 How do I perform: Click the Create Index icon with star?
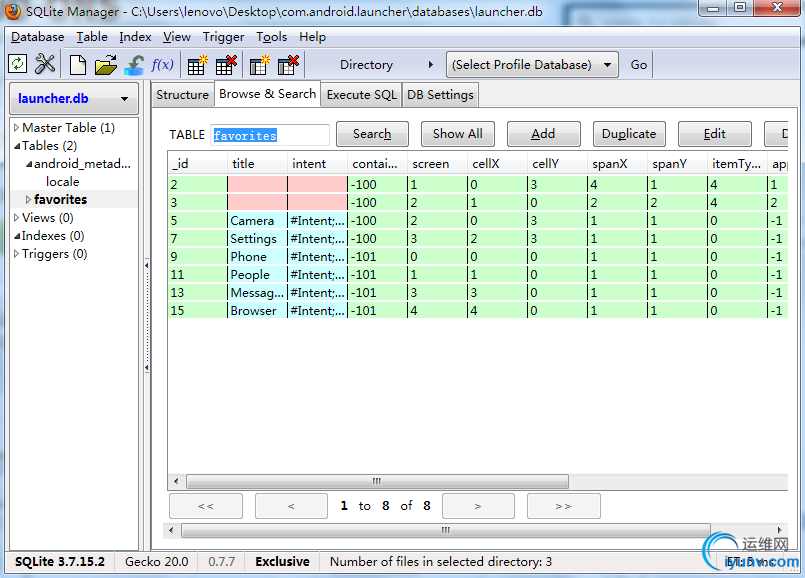click(259, 65)
